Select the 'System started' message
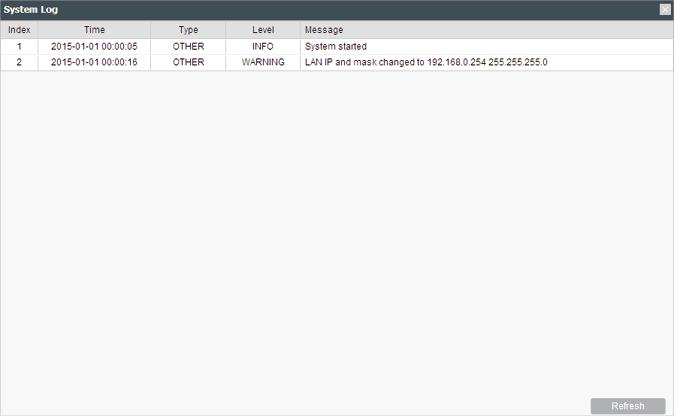674x416 pixels. click(x=336, y=46)
